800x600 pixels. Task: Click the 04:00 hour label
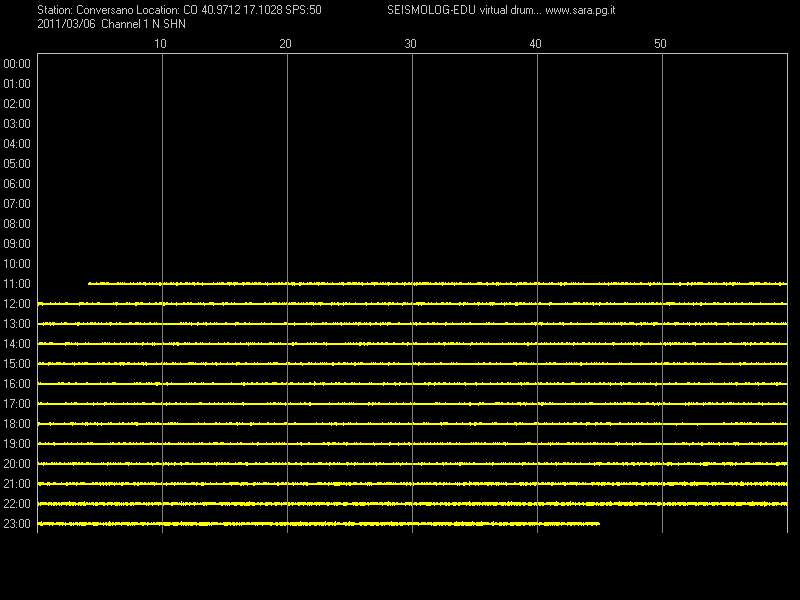[x=17, y=144]
